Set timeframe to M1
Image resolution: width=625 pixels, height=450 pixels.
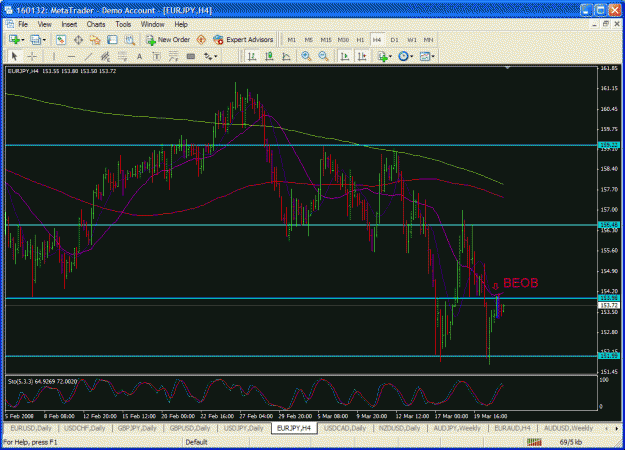pyautogui.click(x=292, y=40)
